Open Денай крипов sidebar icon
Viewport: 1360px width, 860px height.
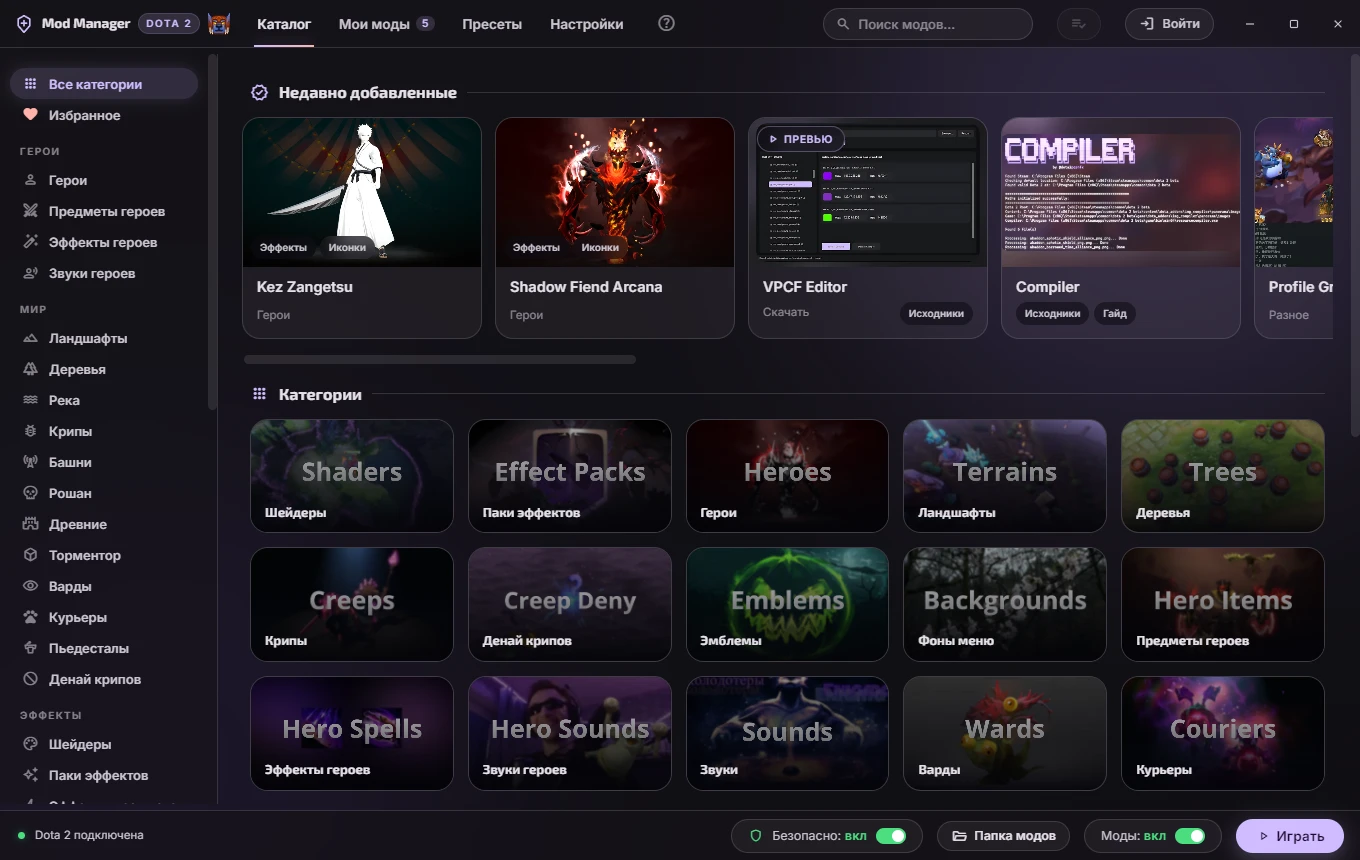coord(30,679)
